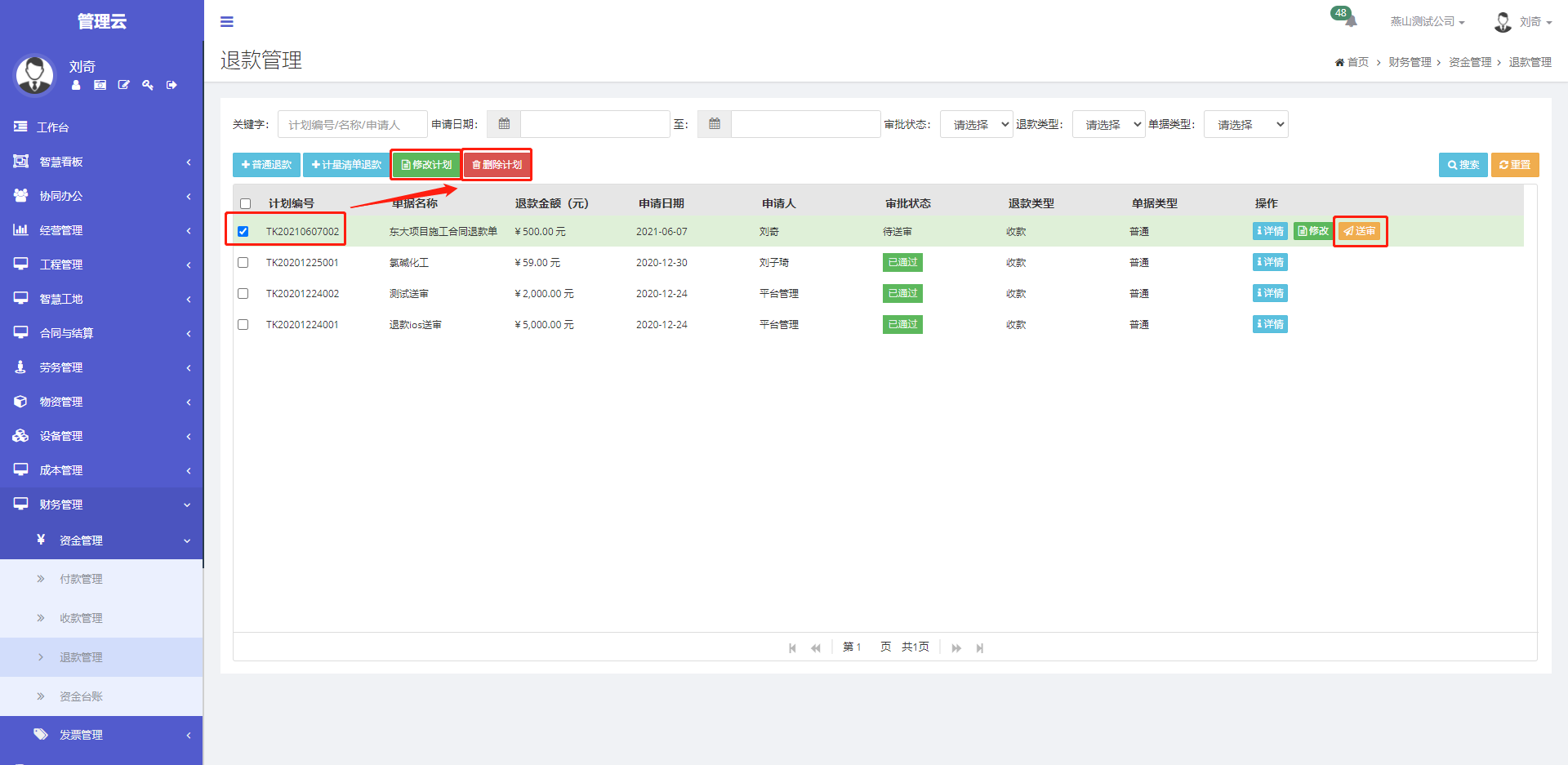Click the yen icon beside 资金管理

pos(41,540)
